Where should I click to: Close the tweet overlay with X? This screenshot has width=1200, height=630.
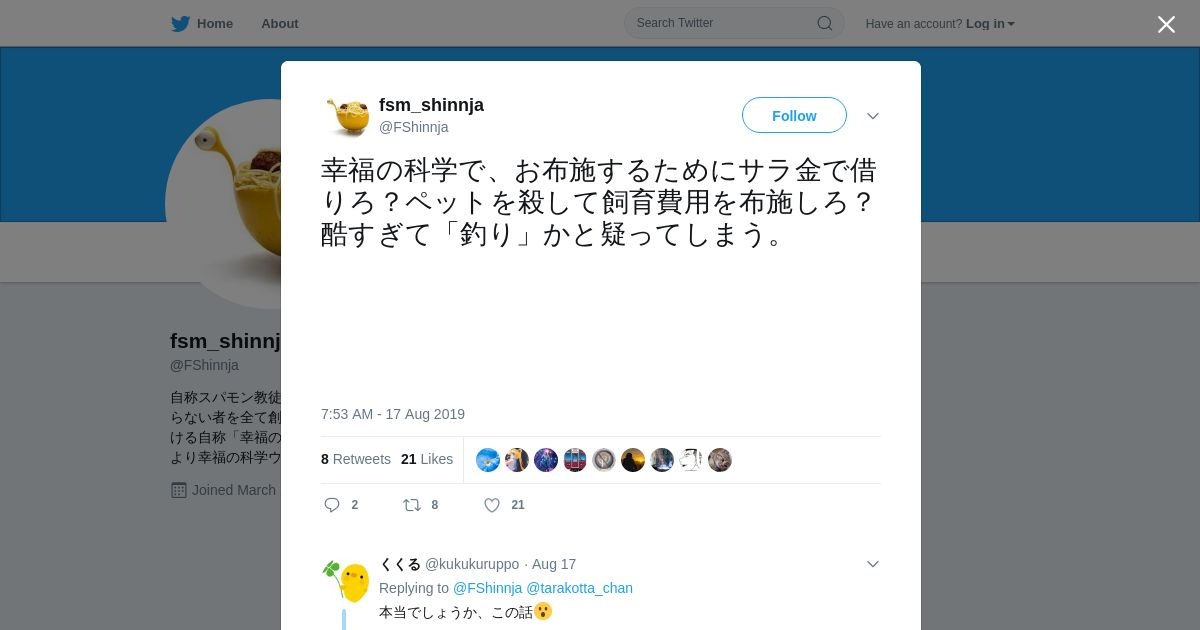coord(1166,24)
